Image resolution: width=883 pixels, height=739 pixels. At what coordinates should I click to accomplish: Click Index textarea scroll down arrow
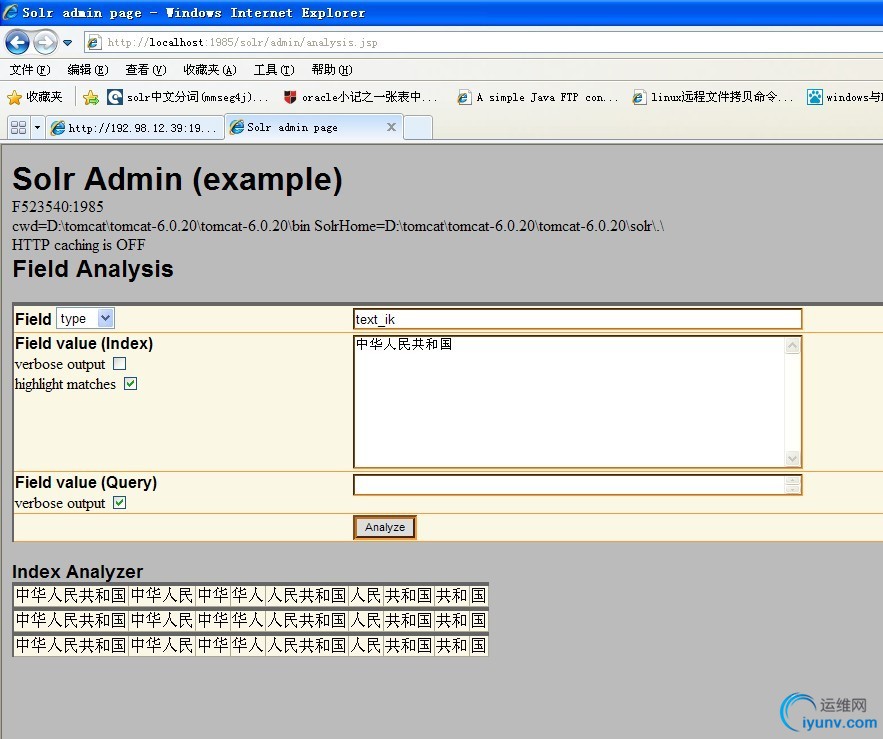pos(792,458)
